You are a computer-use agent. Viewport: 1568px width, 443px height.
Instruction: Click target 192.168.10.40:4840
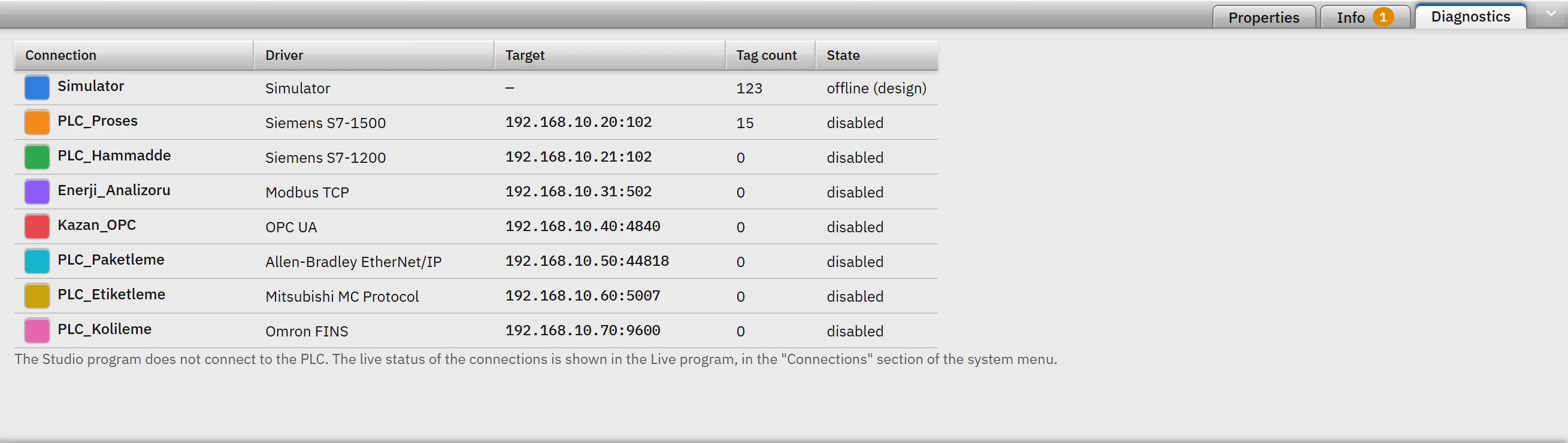click(x=583, y=226)
